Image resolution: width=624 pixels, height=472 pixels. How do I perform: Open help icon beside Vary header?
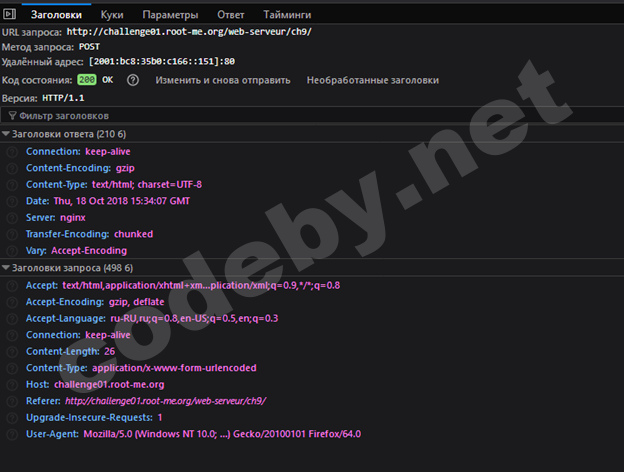pyautogui.click(x=12, y=251)
